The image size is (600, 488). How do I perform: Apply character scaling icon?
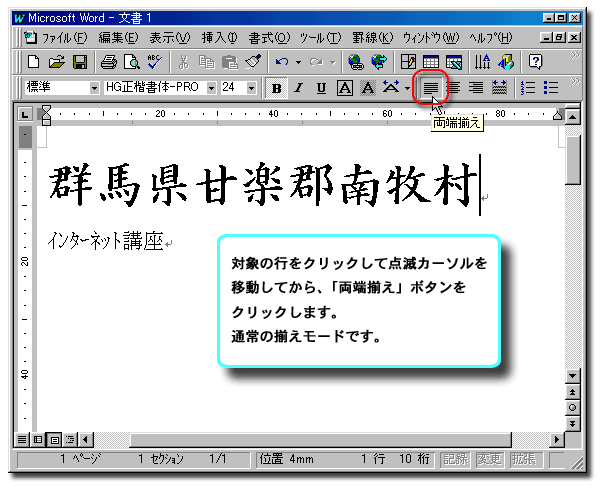tap(391, 88)
